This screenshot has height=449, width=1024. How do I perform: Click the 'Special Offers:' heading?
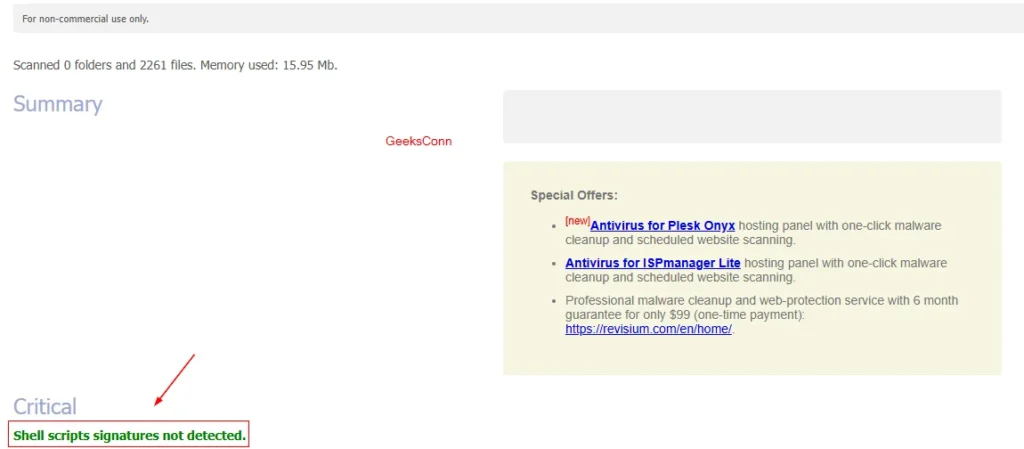click(574, 195)
